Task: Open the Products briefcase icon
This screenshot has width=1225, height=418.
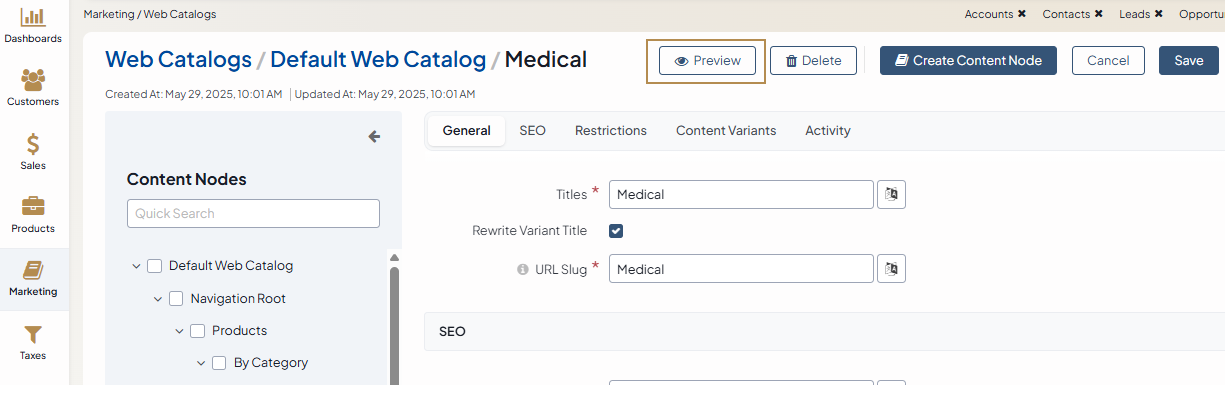Action: click(x=33, y=207)
